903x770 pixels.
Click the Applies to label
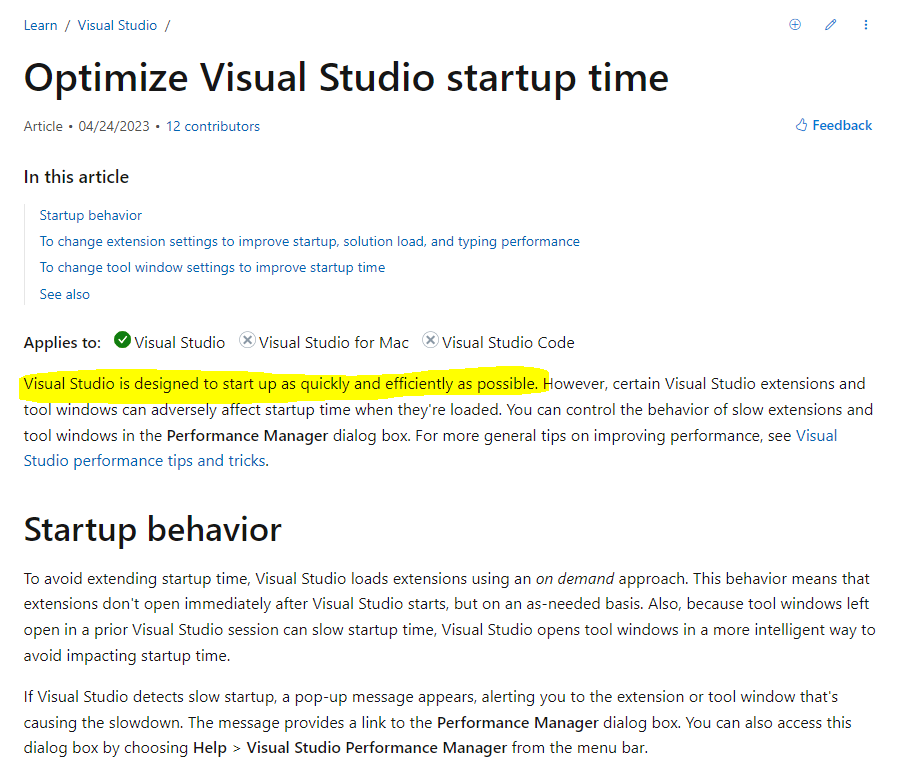(62, 343)
